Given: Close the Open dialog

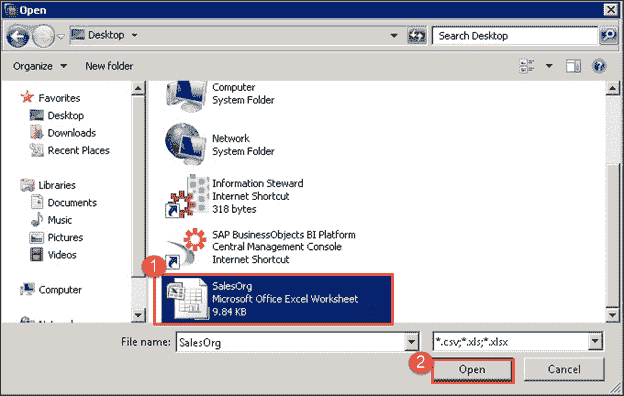Looking at the screenshot, I should [x=610, y=10].
